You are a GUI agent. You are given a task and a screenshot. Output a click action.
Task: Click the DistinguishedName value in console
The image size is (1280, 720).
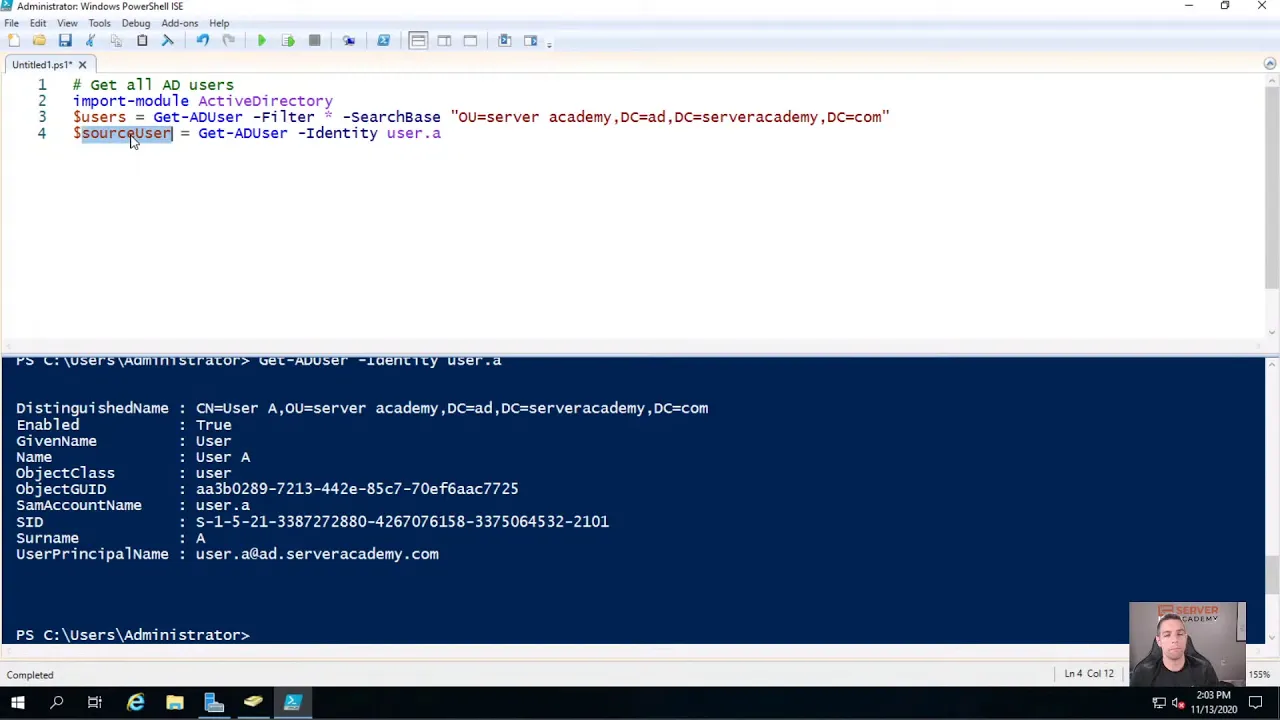point(452,408)
